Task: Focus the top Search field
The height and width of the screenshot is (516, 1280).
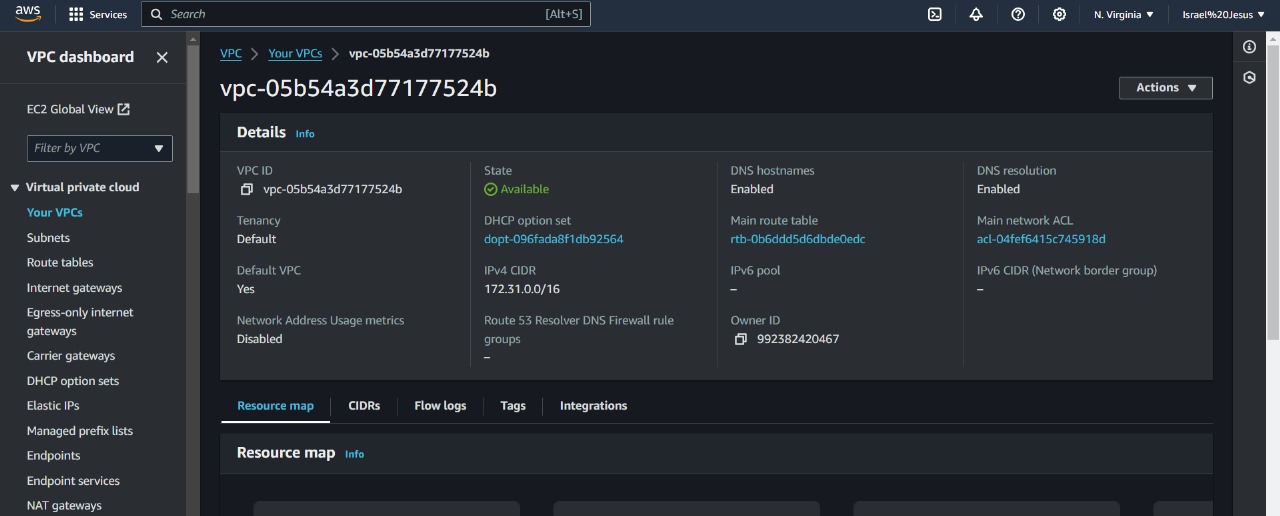Action: 366,14
